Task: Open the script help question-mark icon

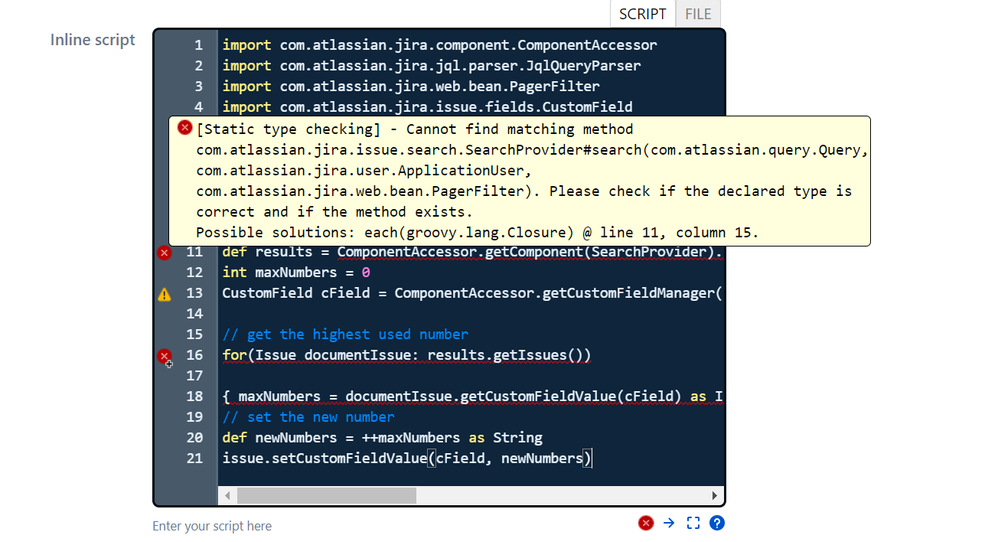Action: (x=717, y=523)
